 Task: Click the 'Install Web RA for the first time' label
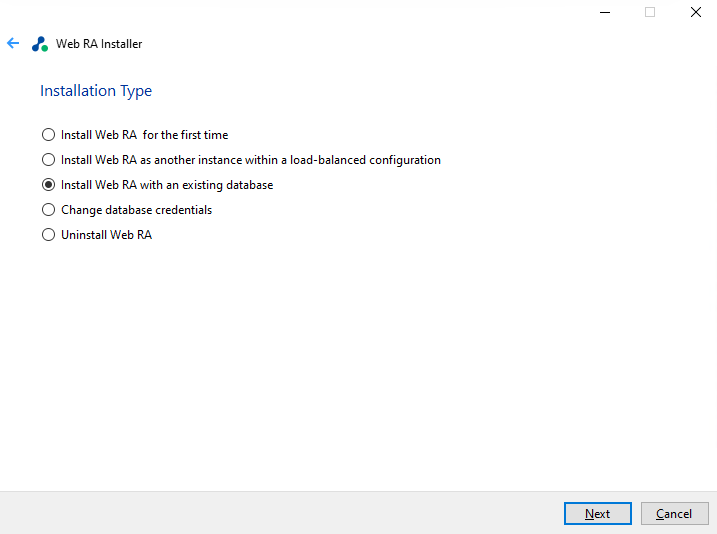(145, 135)
